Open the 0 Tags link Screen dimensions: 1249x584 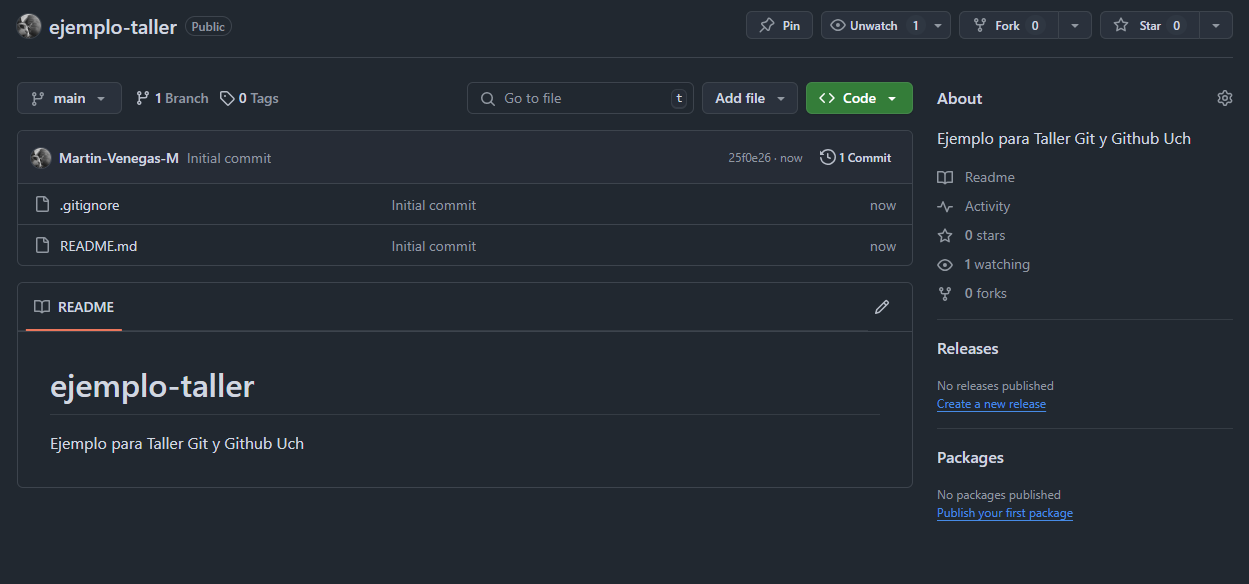[x=249, y=98]
